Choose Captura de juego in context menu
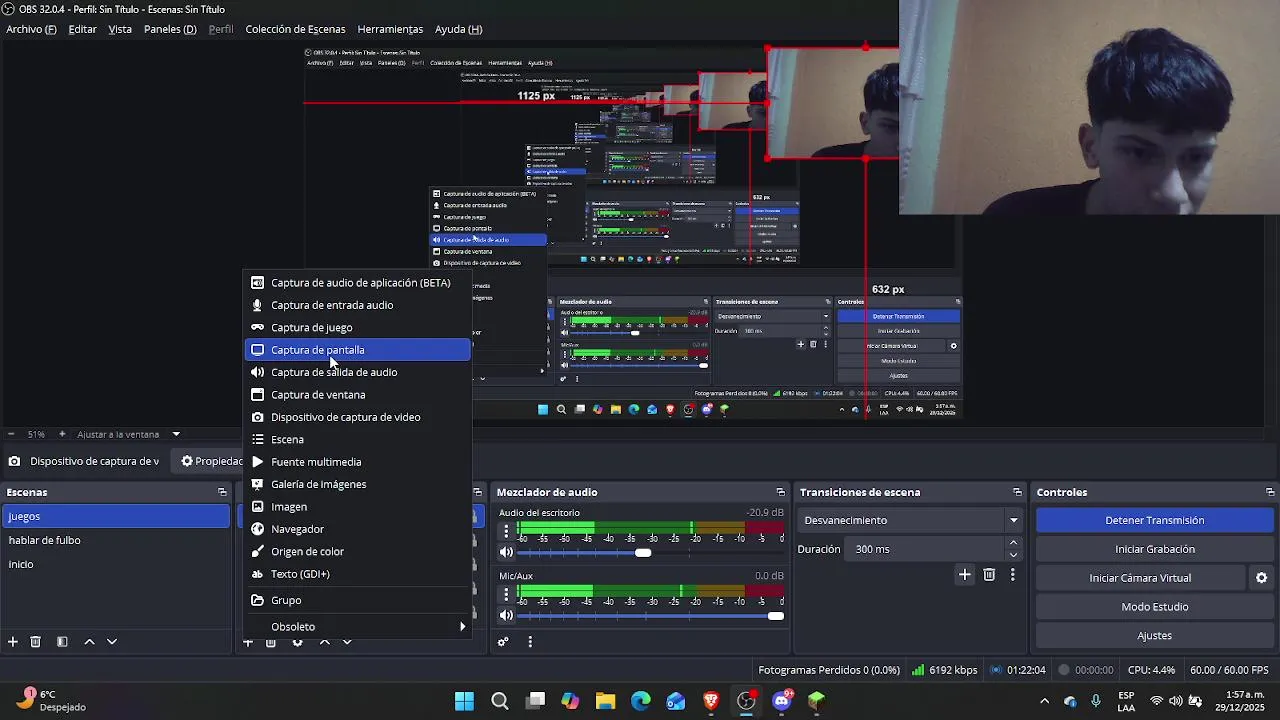This screenshot has width=1280, height=720. 357,328
